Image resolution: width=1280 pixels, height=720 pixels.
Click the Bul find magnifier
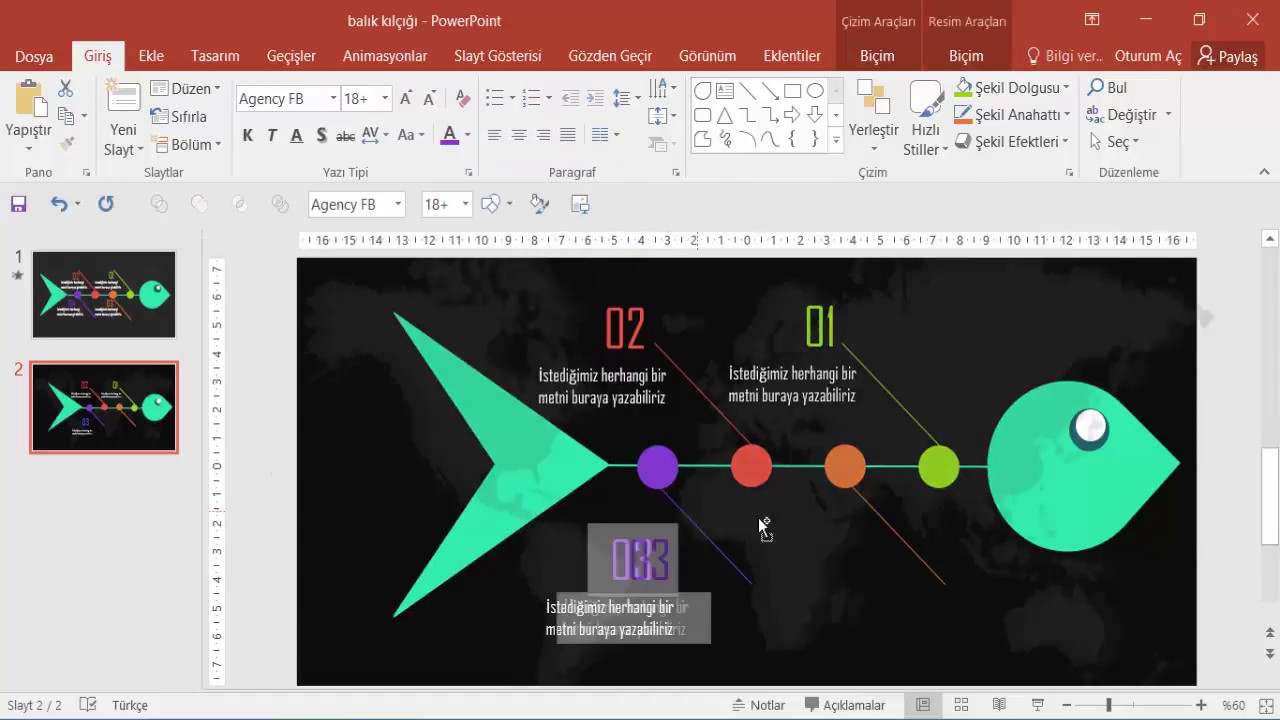point(1096,88)
